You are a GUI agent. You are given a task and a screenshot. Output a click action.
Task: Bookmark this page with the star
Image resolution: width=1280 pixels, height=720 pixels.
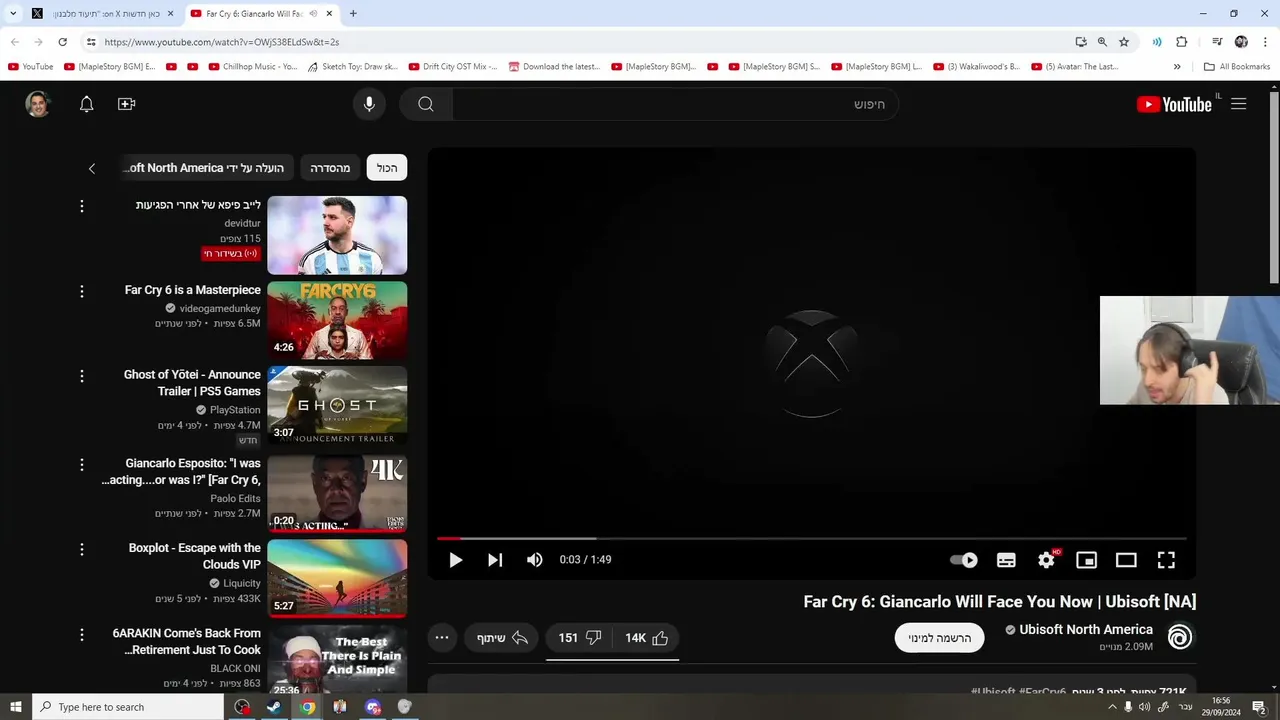1124,42
